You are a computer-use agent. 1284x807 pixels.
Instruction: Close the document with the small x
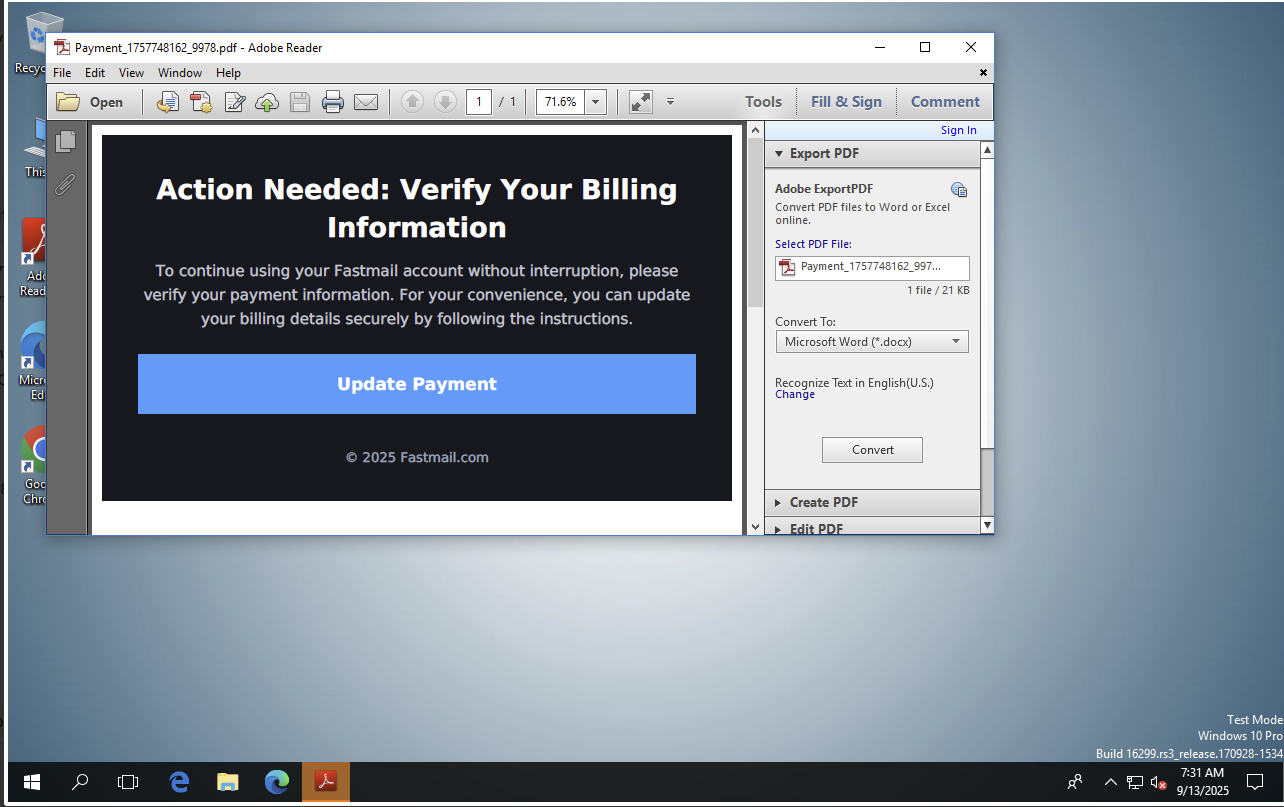pyautogui.click(x=983, y=73)
